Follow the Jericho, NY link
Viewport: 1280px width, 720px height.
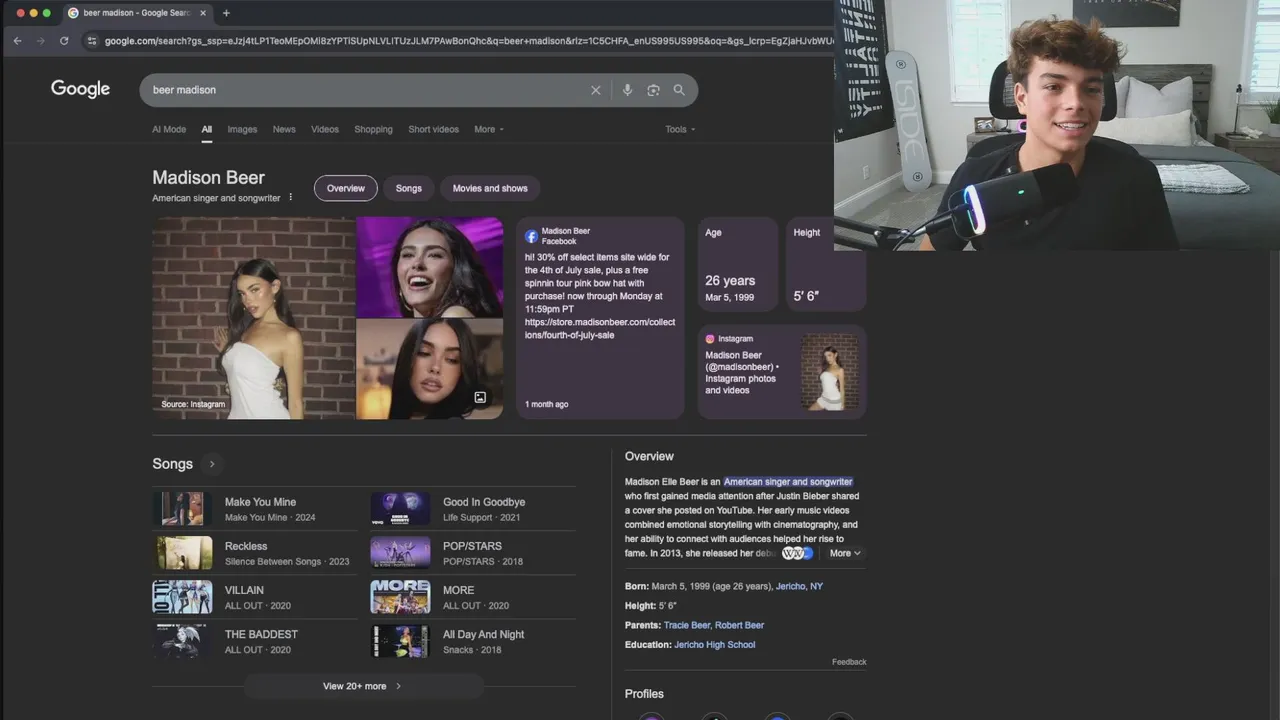pos(799,586)
